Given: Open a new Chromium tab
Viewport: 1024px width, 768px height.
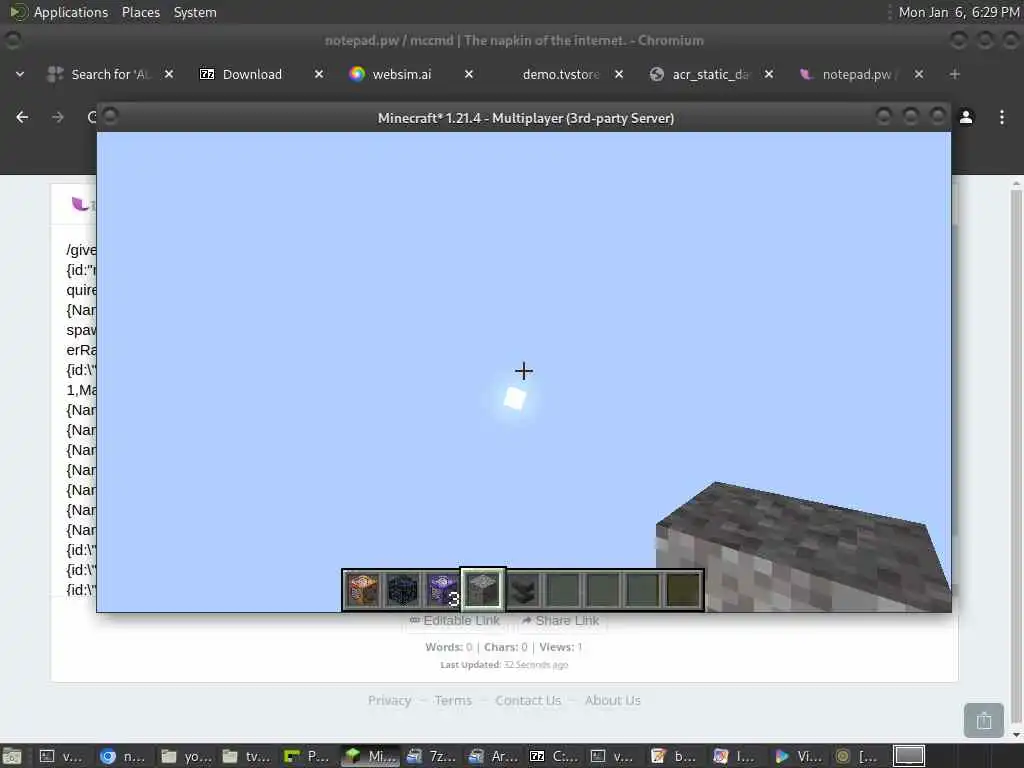Looking at the screenshot, I should point(955,74).
